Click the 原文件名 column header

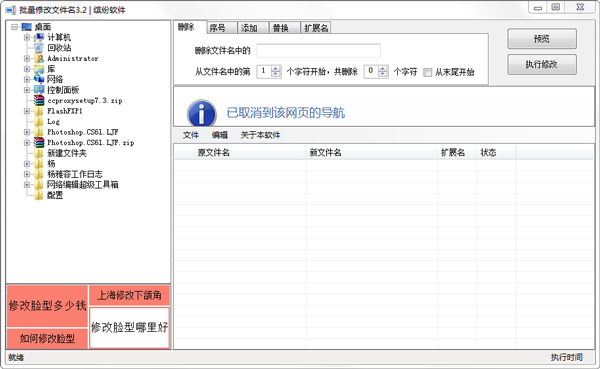coord(240,153)
